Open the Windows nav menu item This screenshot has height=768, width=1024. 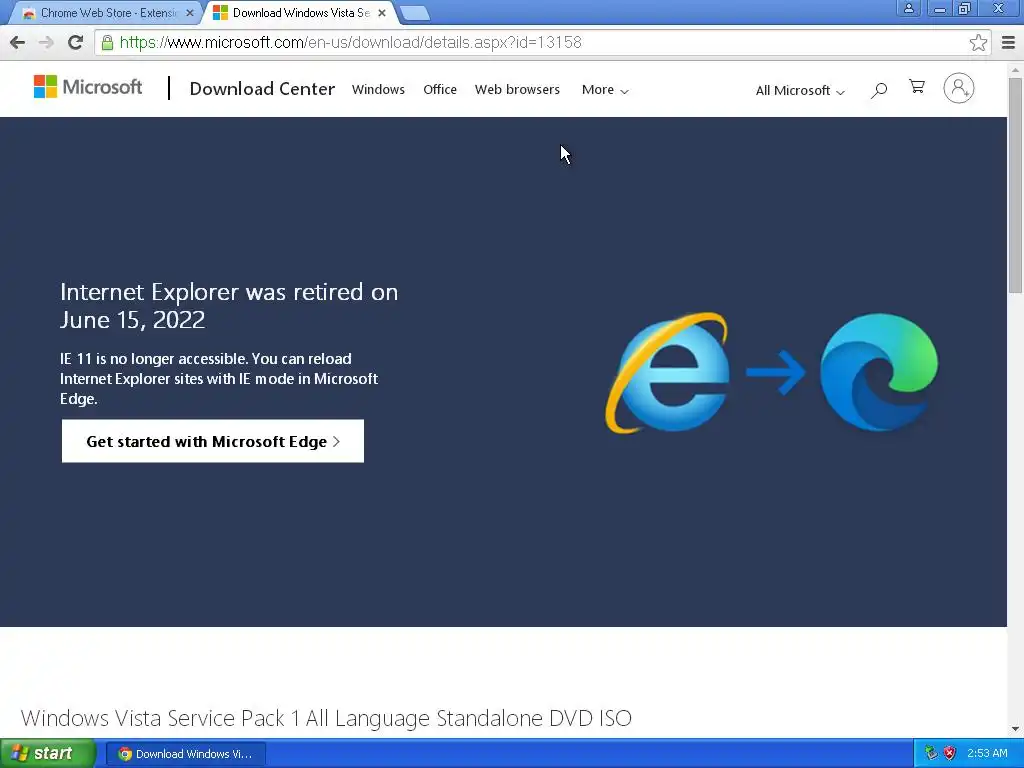[x=378, y=89]
